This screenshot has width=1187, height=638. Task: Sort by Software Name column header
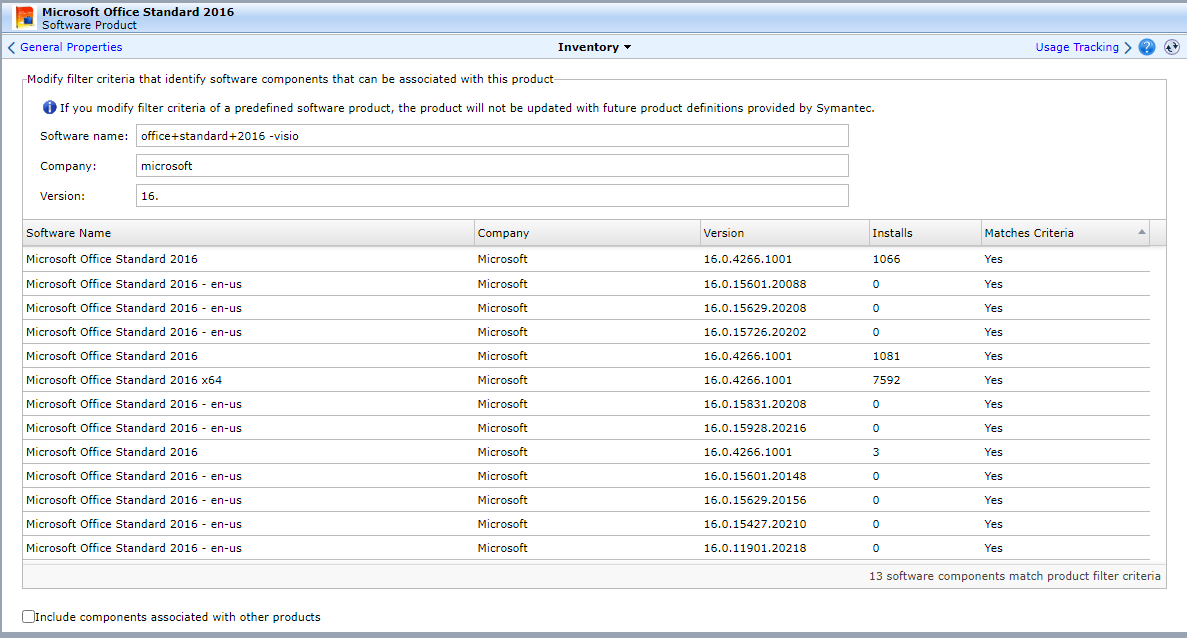pyautogui.click(x=248, y=233)
